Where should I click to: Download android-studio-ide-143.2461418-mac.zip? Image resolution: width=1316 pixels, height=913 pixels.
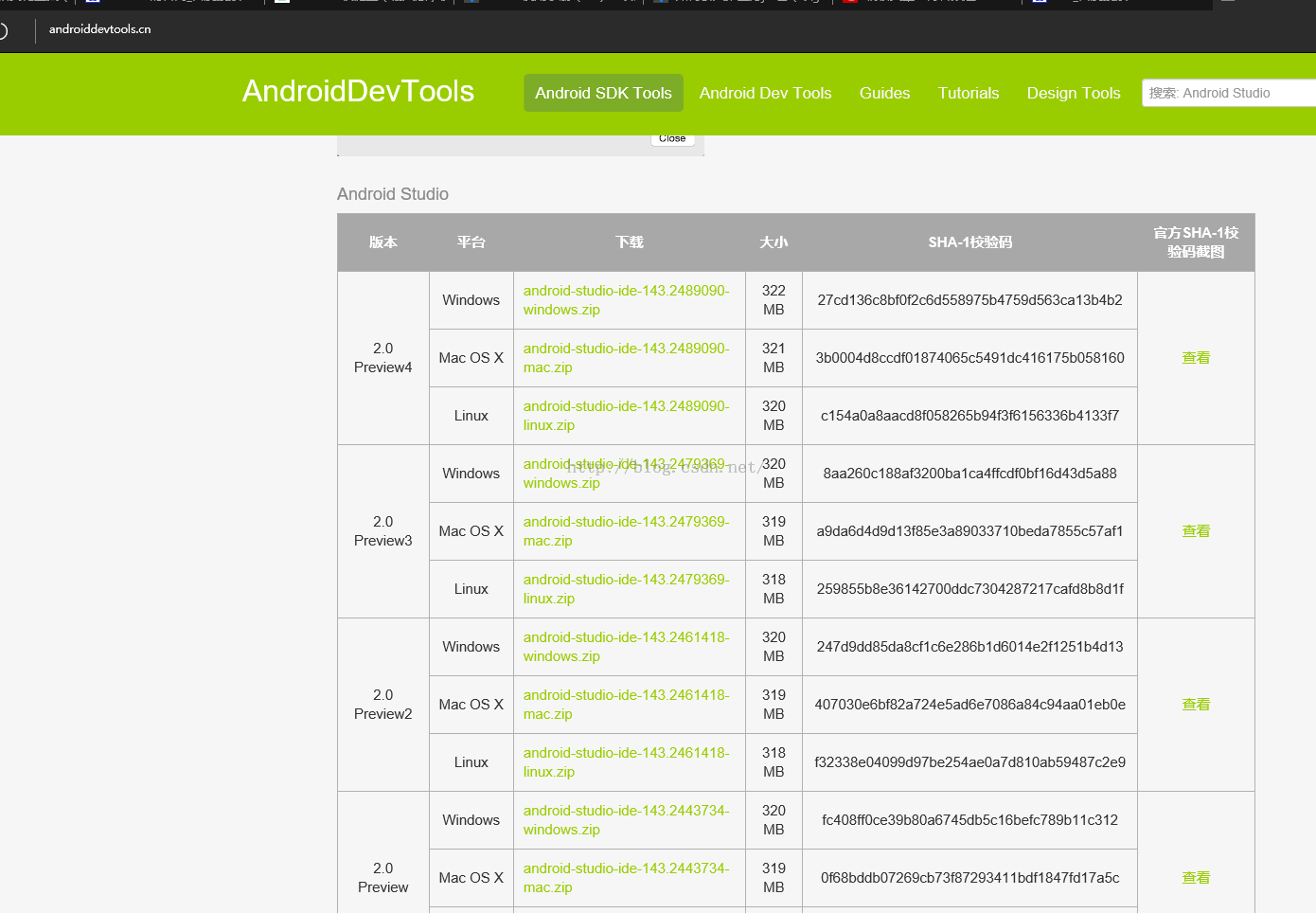(626, 705)
